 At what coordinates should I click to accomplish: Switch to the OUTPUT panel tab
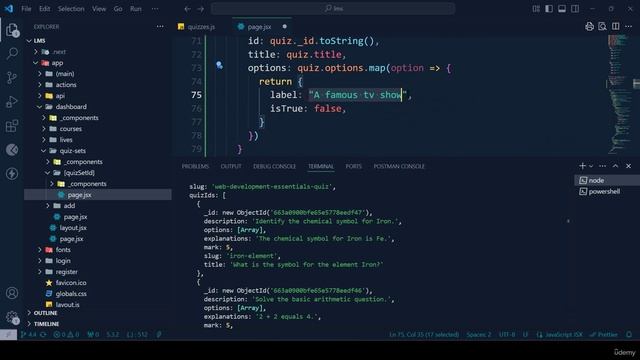pos(231,166)
